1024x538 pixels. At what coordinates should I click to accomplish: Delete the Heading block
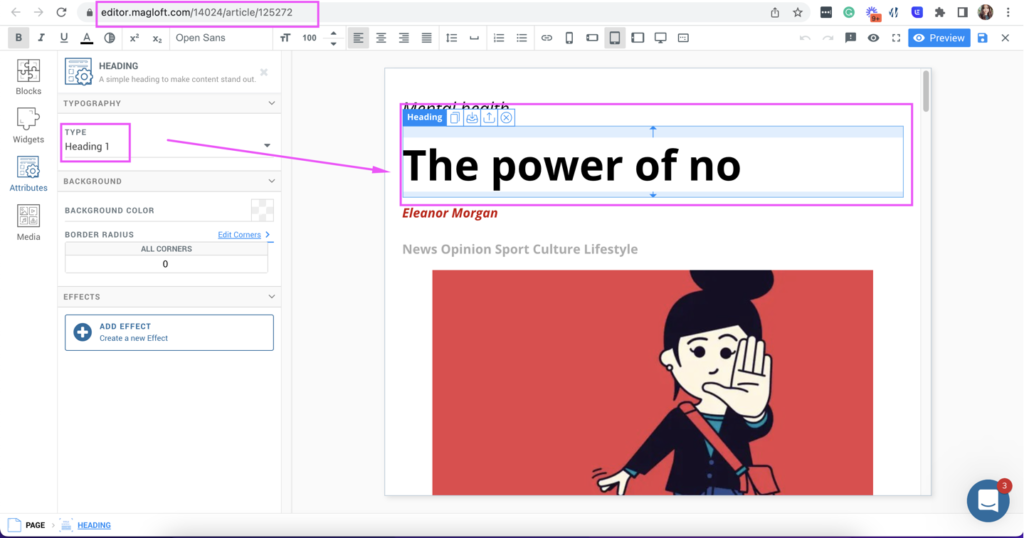tap(506, 118)
